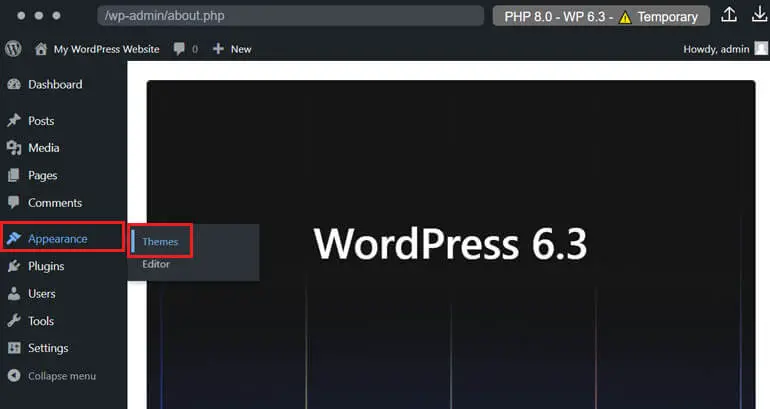Click the Collapse menu label
This screenshot has width=770, height=409.
tap(62, 376)
